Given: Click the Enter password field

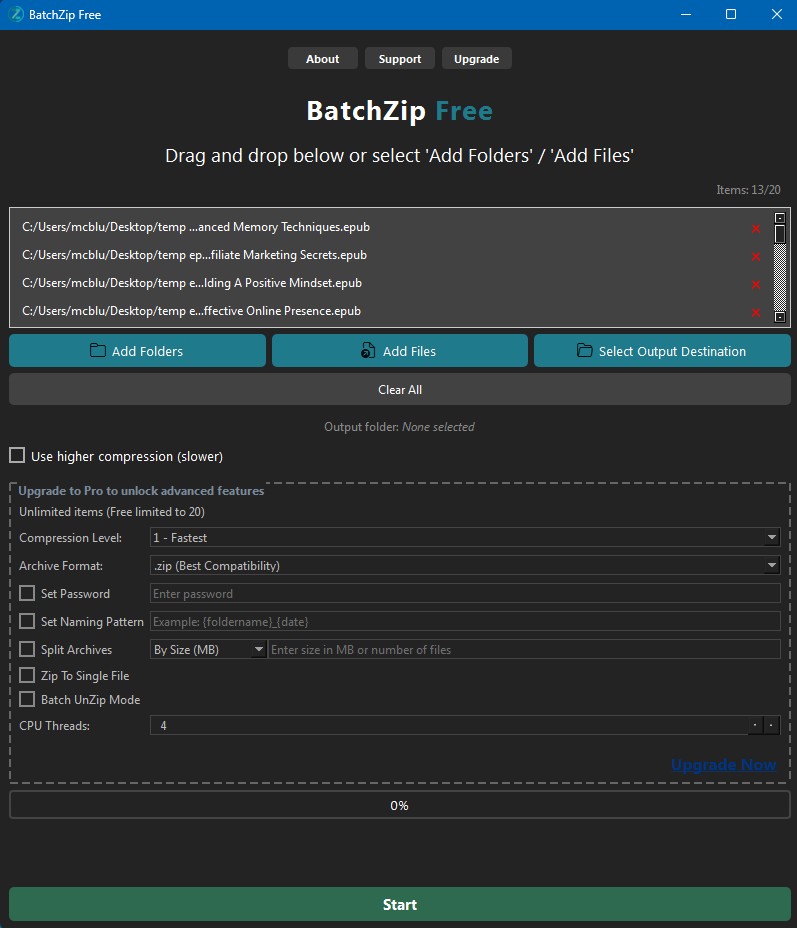Looking at the screenshot, I should (465, 593).
